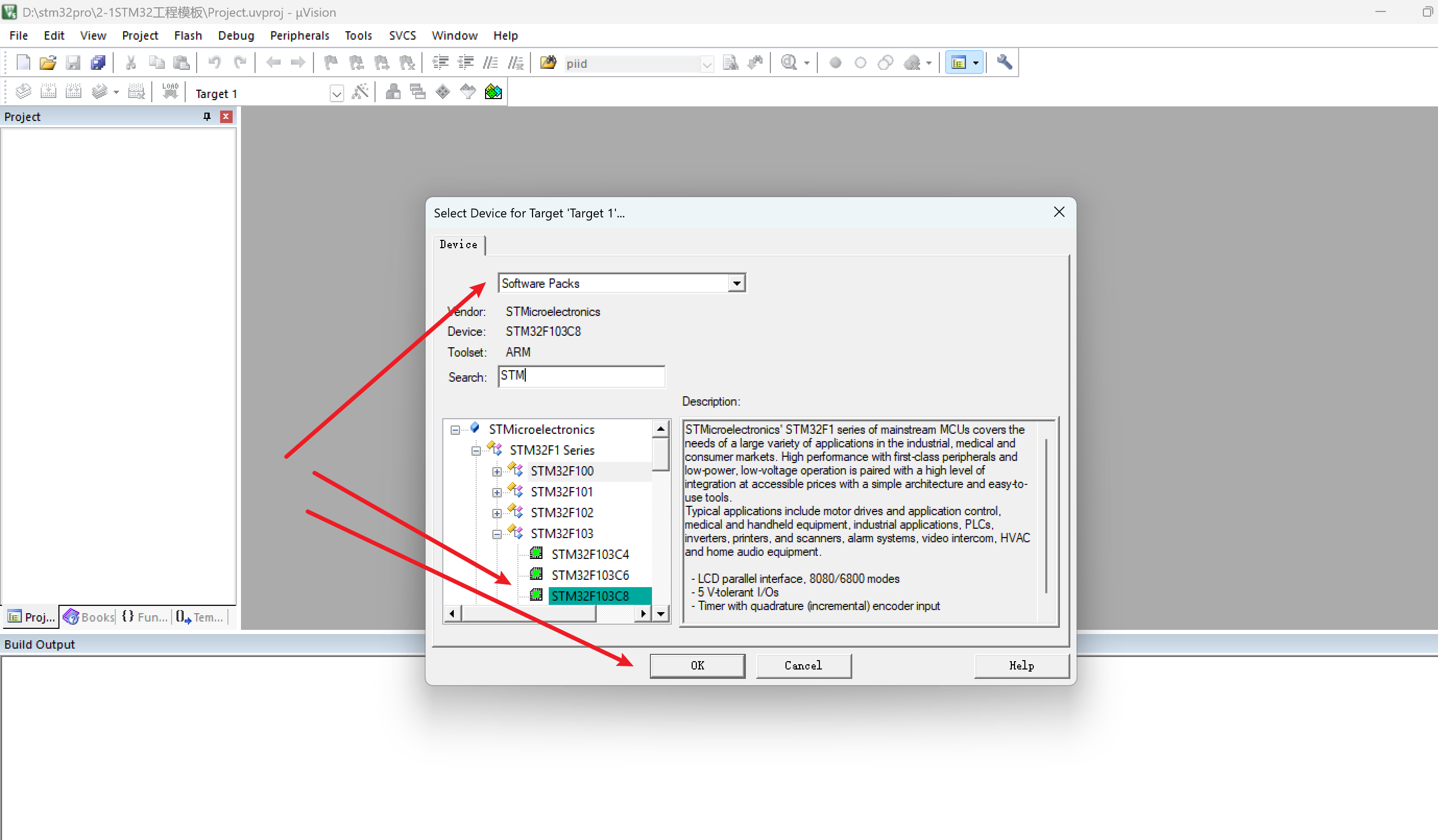Click the Help button in dialog
This screenshot has height=840, width=1438.
coord(1021,665)
